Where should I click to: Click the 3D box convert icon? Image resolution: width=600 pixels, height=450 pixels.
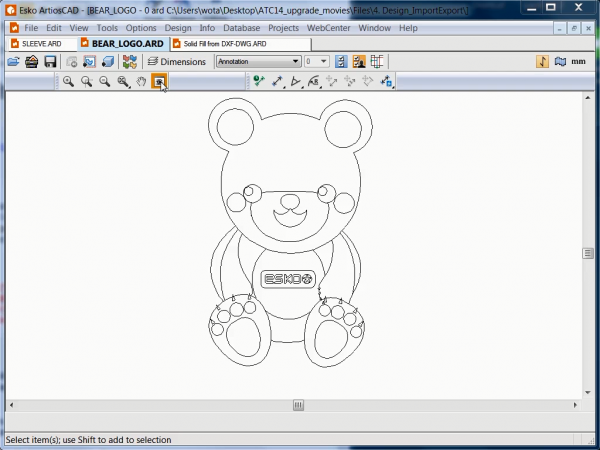point(107,62)
